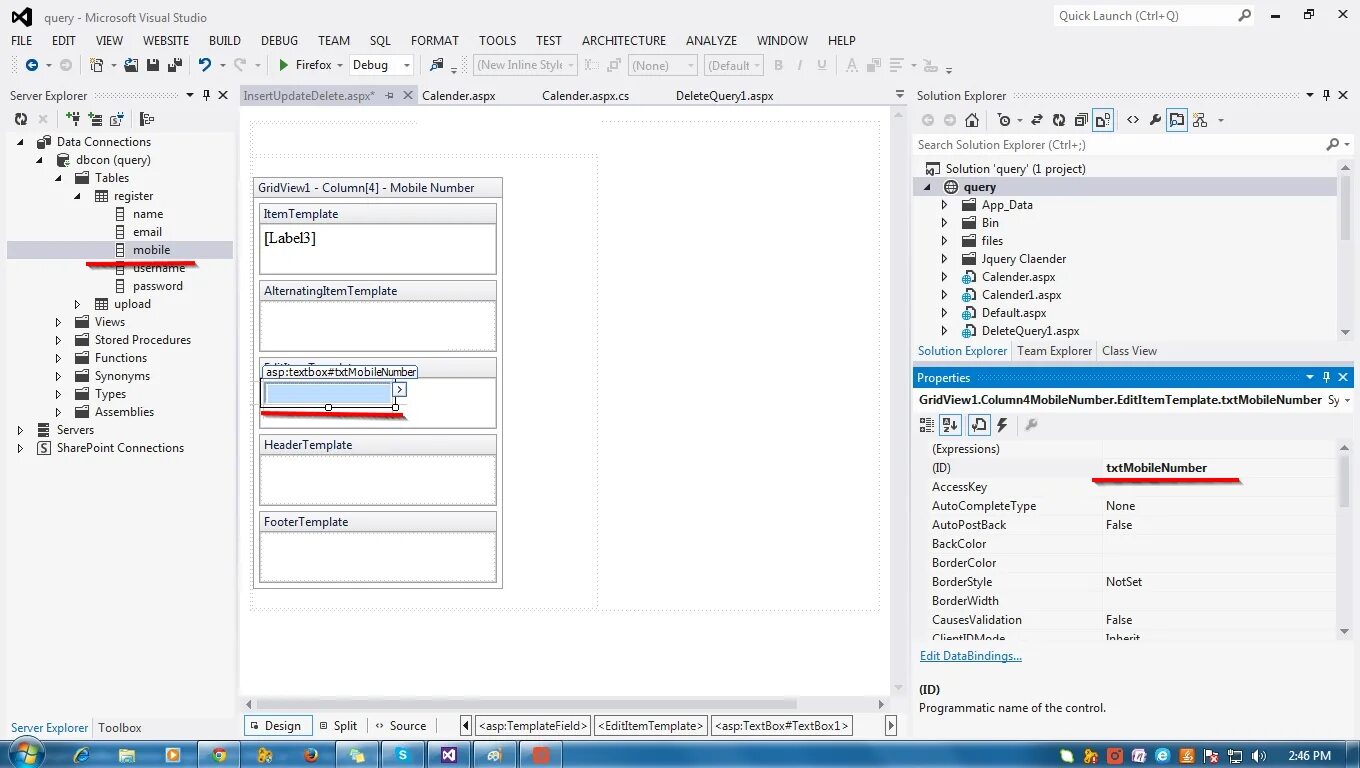Click the Bold formatting icon
1360x768 pixels.
pyautogui.click(x=778, y=65)
